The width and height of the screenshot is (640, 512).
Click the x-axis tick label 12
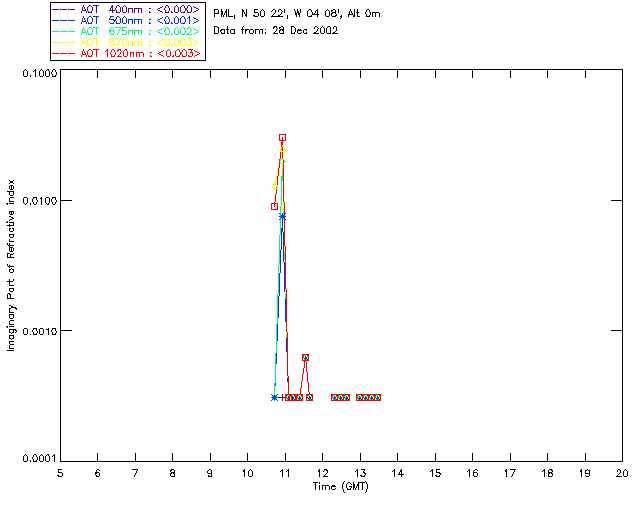click(322, 473)
